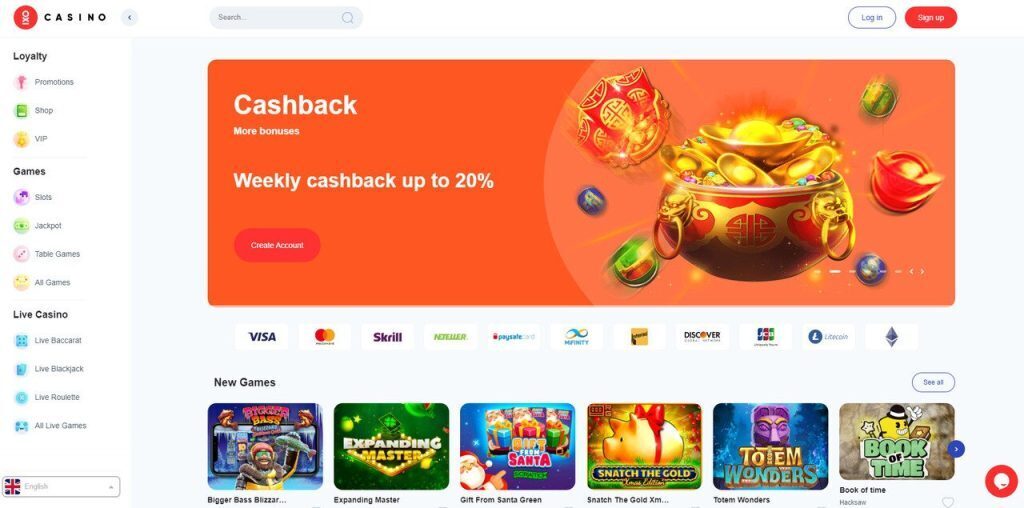Open the Slots games icon
1024x508 pixels.
click(22, 197)
